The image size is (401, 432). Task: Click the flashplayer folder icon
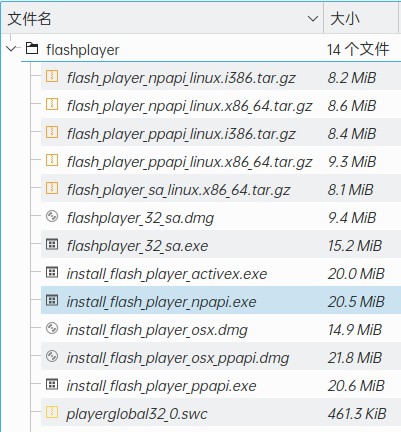click(32, 49)
